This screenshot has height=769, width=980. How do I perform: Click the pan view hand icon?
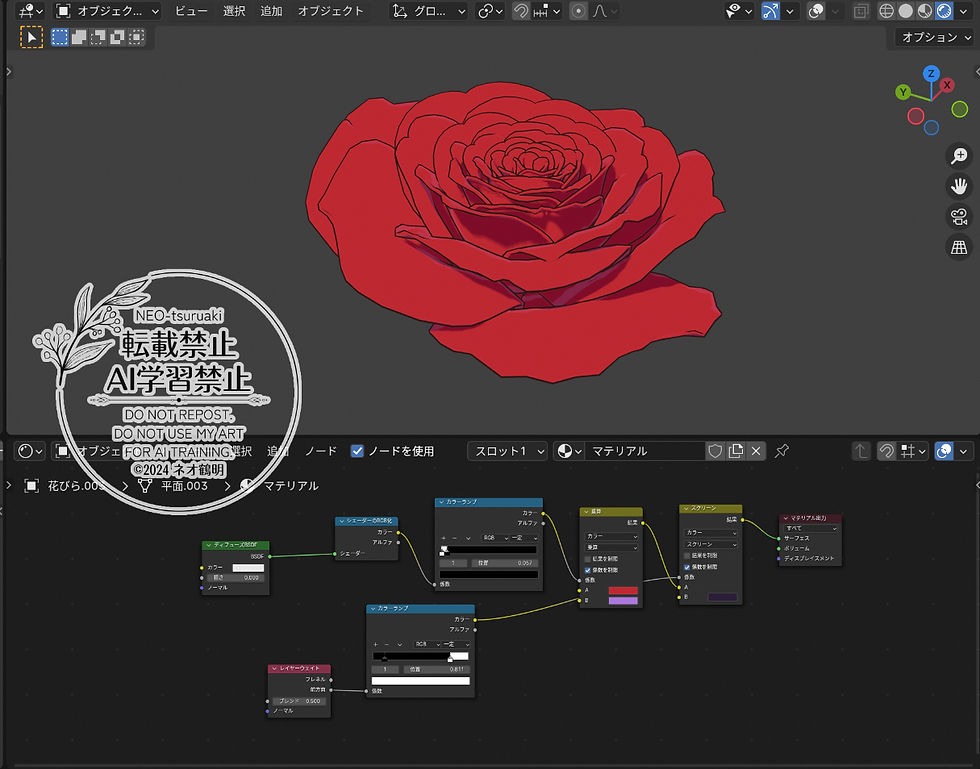[959, 186]
